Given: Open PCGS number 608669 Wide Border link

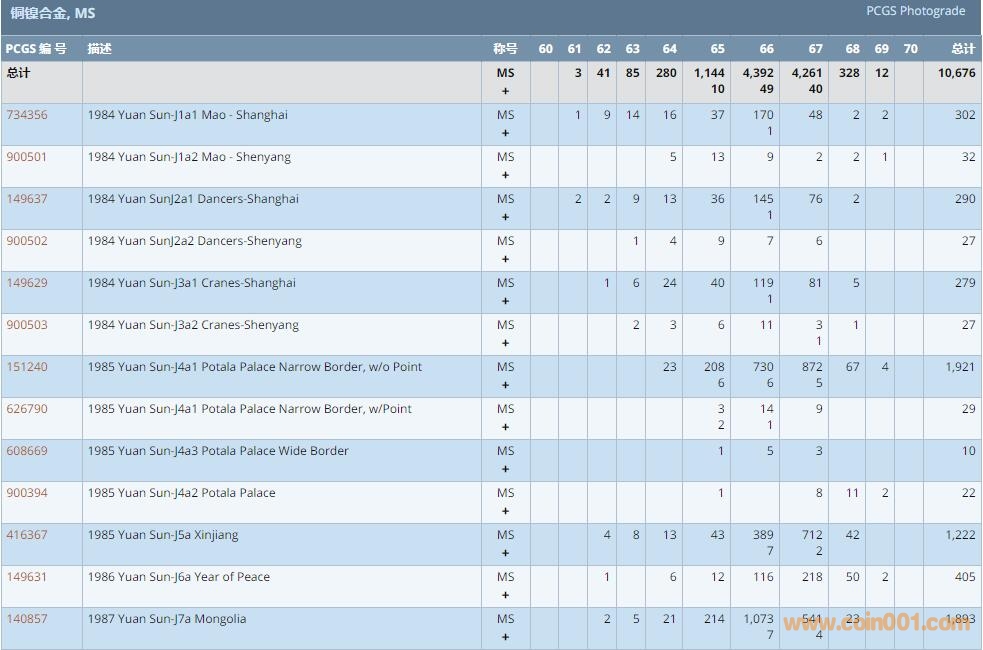Looking at the screenshot, I should [x=27, y=451].
